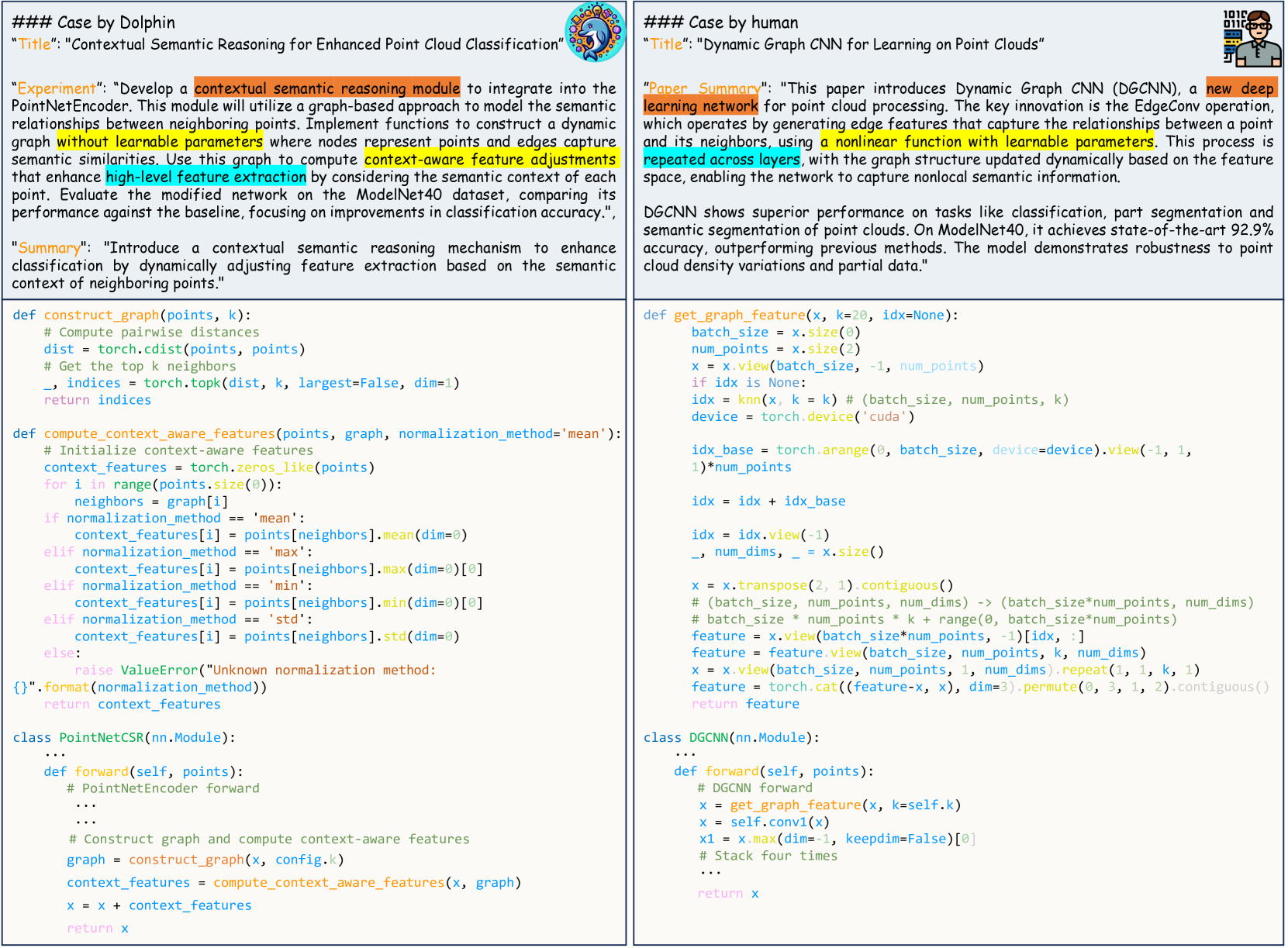Click the orange 'Experiment' label
This screenshot has height=948, width=1288.
coord(57,88)
